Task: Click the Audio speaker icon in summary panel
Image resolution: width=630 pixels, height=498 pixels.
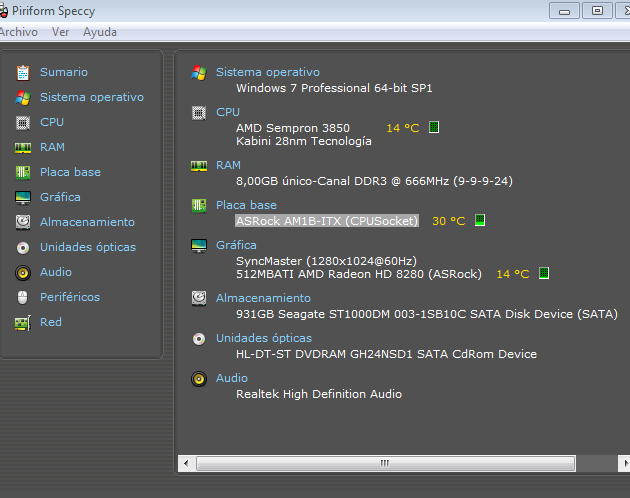Action: click(x=199, y=379)
